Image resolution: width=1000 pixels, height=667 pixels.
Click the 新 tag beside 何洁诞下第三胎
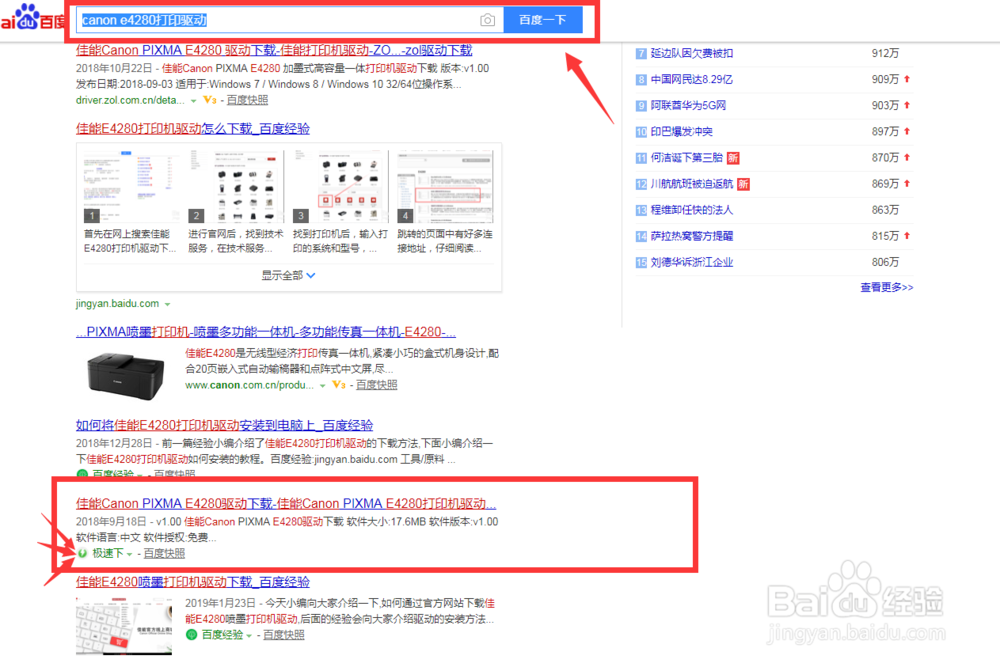coord(733,158)
